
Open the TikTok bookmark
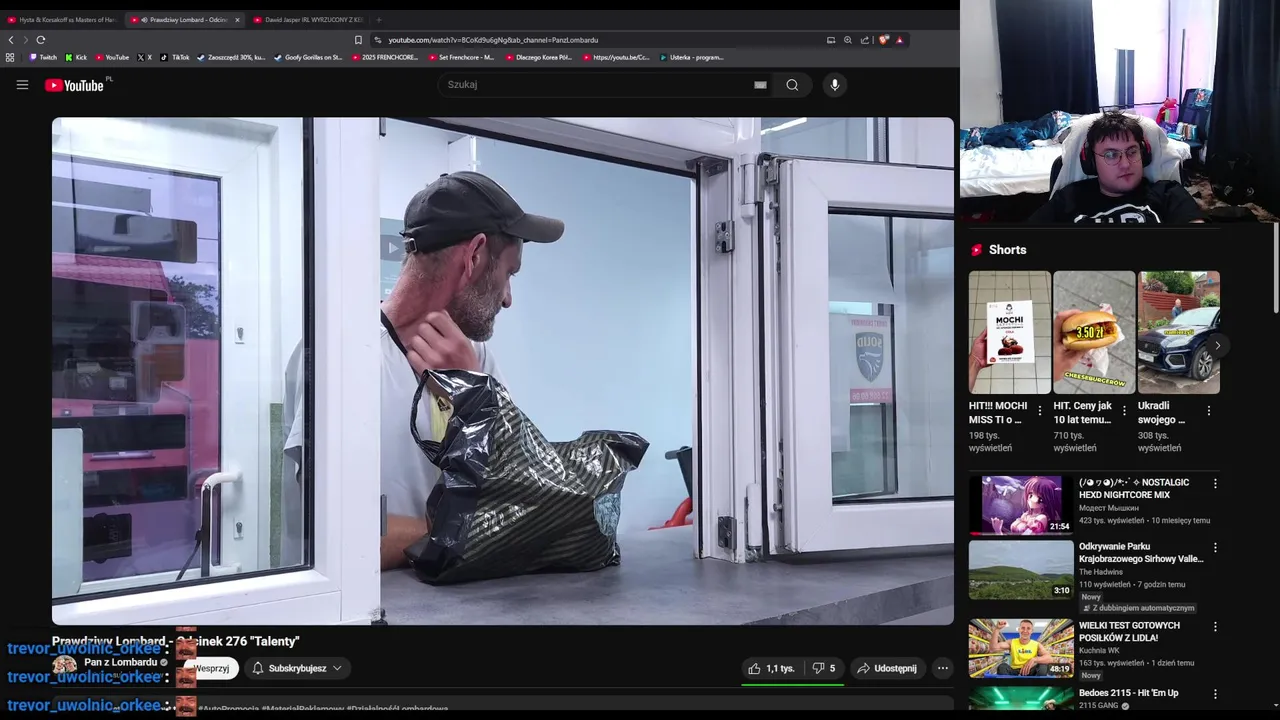pos(175,57)
